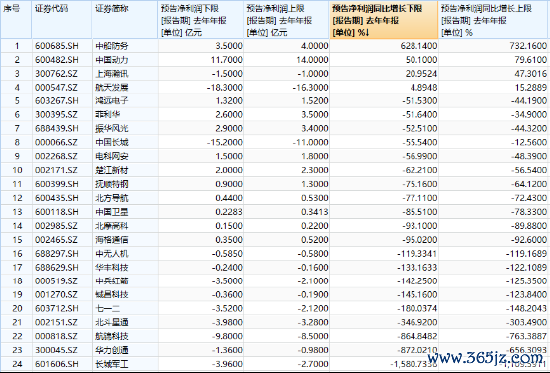This screenshot has width=550, height=373.
Task: Click stock code 603712.SH
Action: (x=57, y=308)
